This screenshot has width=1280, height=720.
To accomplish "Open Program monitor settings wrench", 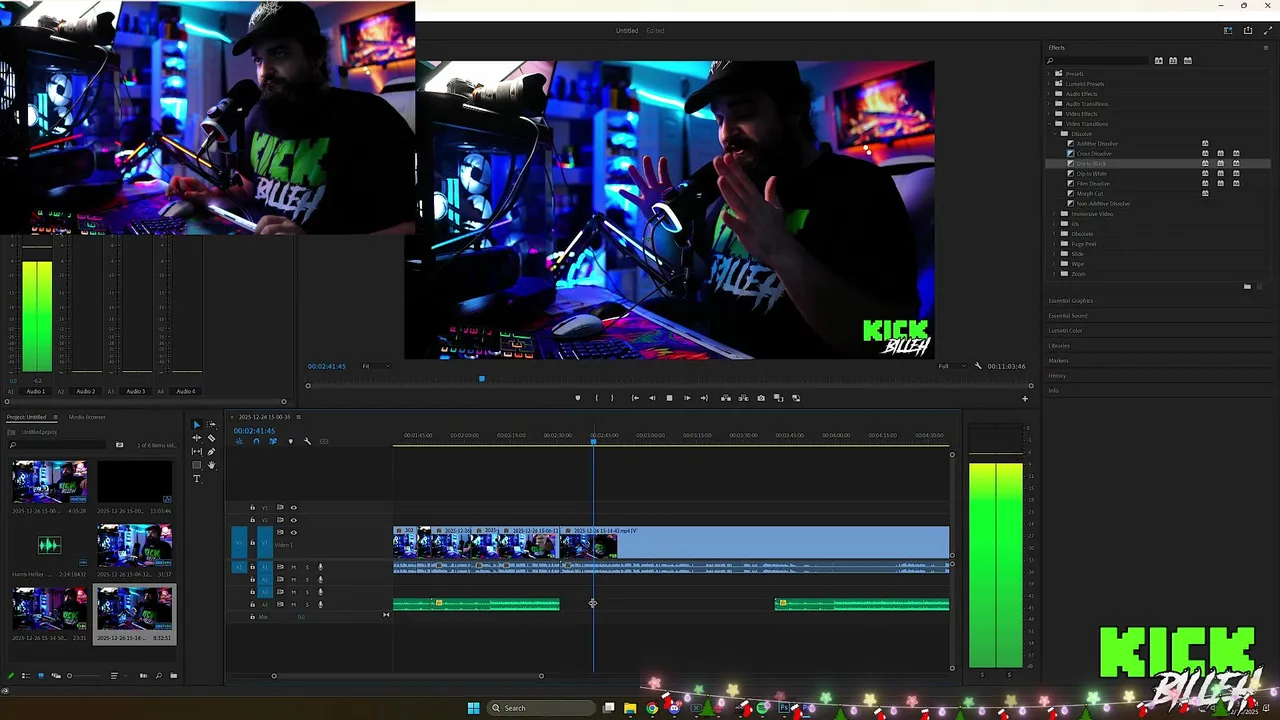I will (x=978, y=366).
